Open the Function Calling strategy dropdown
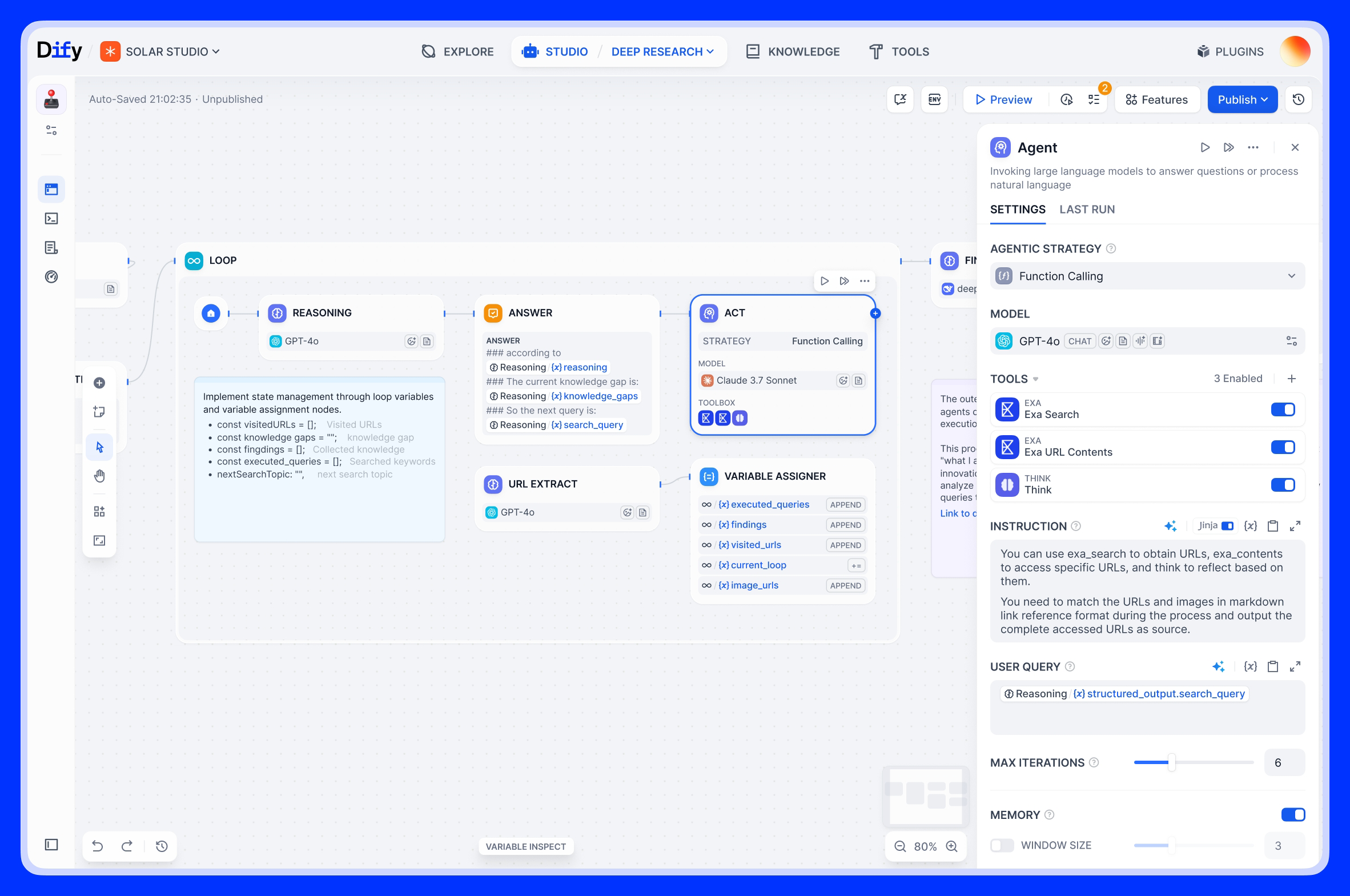Screen dimensions: 1350x896 pyautogui.click(x=1147, y=276)
